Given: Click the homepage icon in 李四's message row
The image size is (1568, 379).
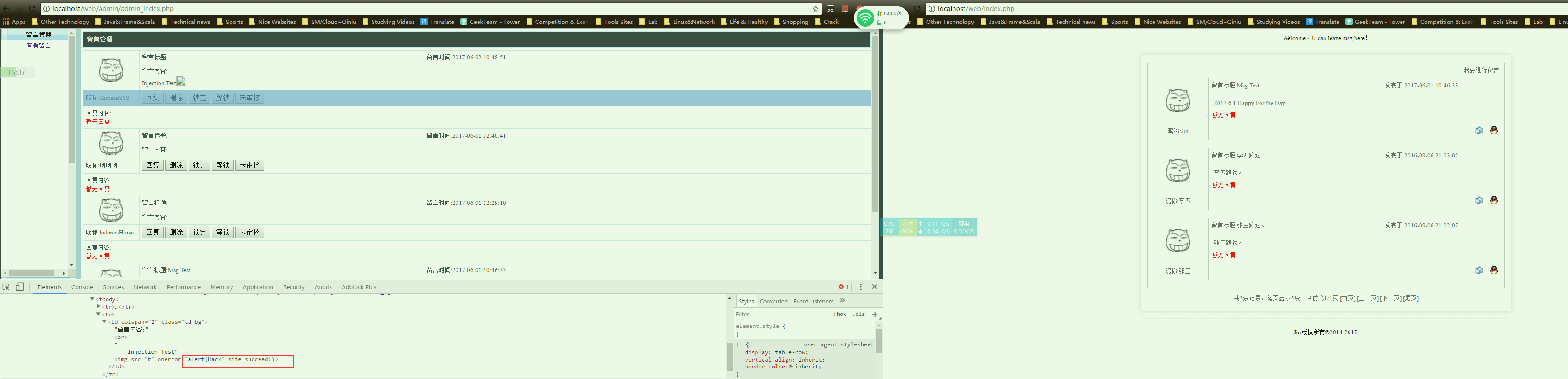Looking at the screenshot, I should pyautogui.click(x=1479, y=200).
